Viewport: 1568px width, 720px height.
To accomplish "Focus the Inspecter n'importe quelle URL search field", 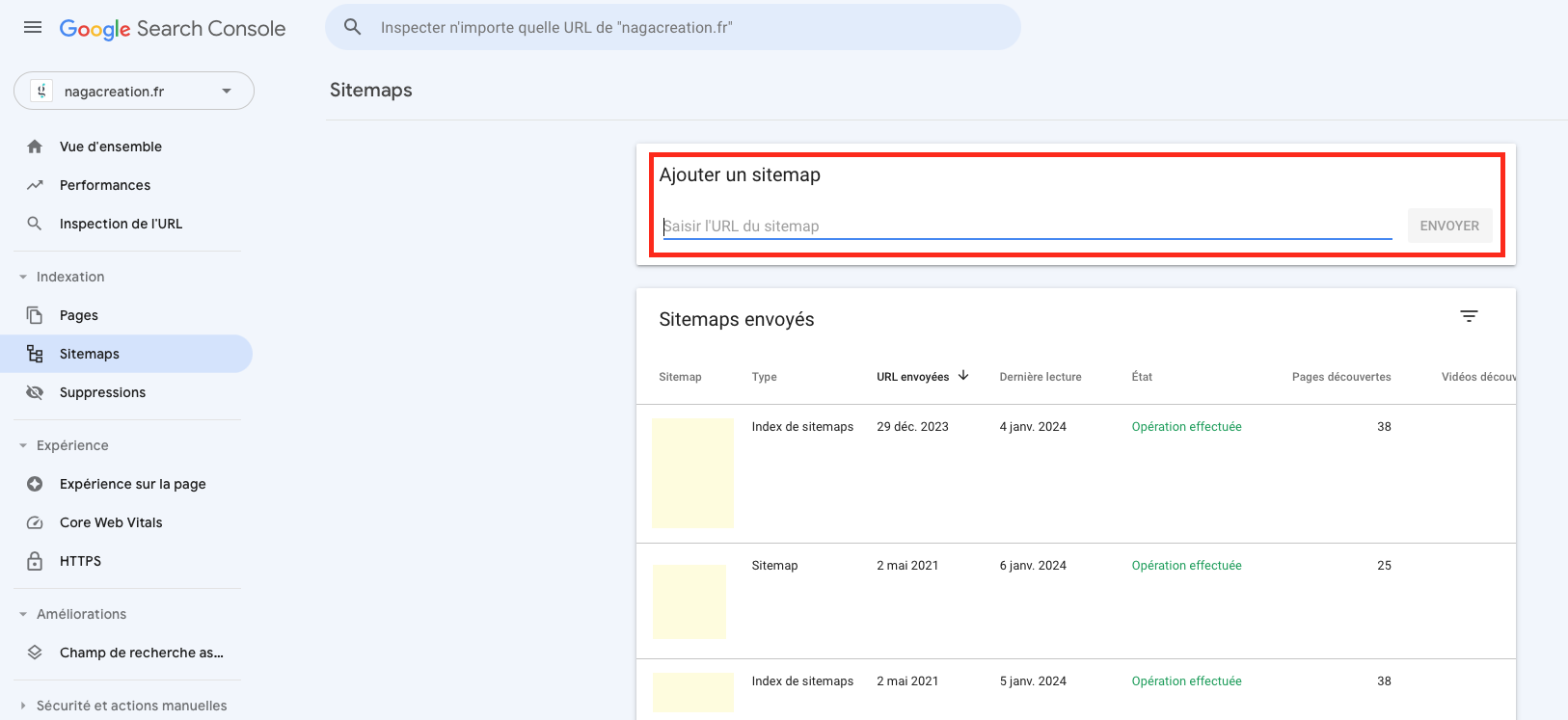I will [x=672, y=27].
